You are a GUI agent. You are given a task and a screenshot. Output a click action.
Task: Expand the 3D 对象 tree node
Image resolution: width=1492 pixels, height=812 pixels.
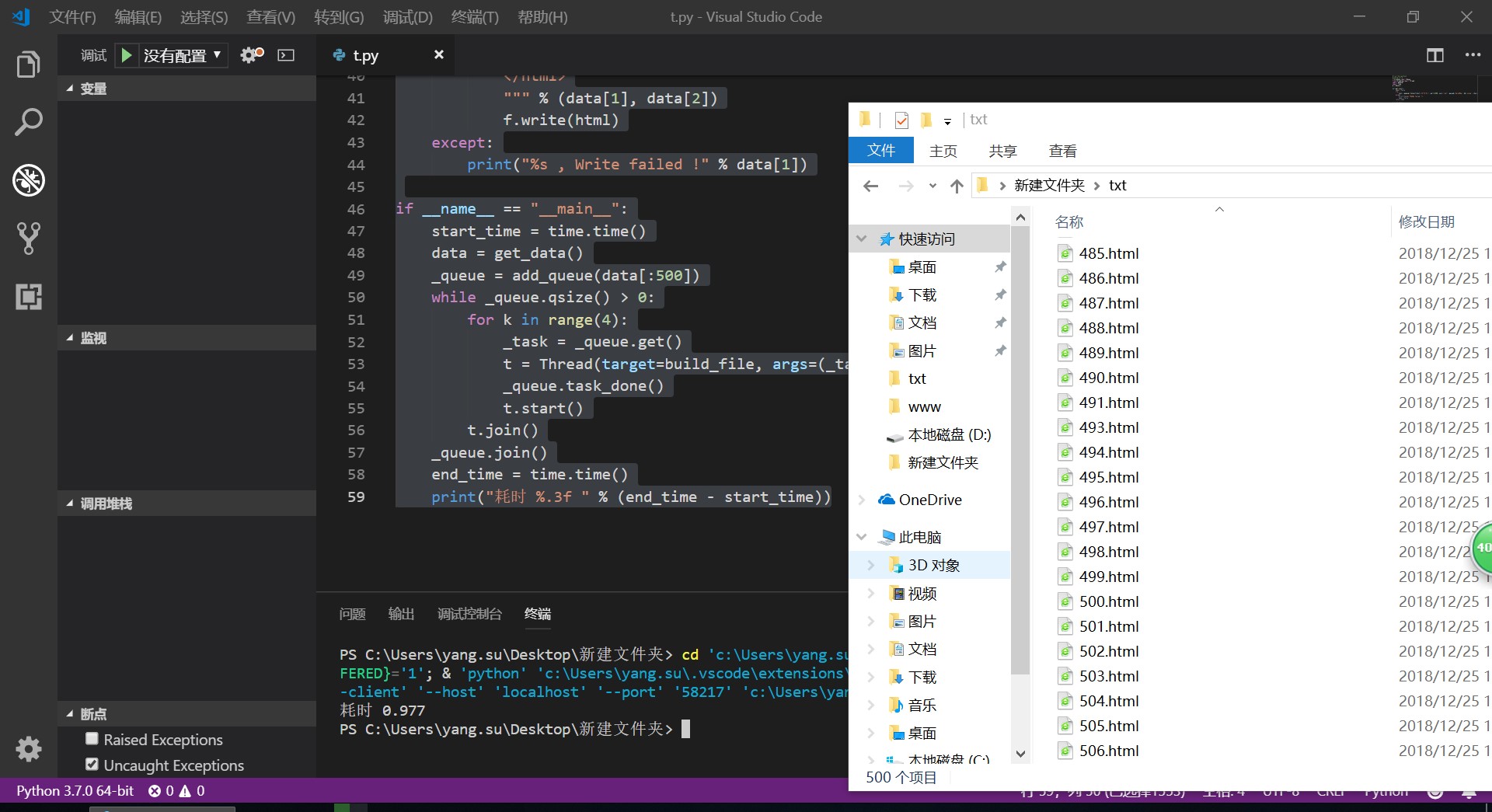coord(870,566)
